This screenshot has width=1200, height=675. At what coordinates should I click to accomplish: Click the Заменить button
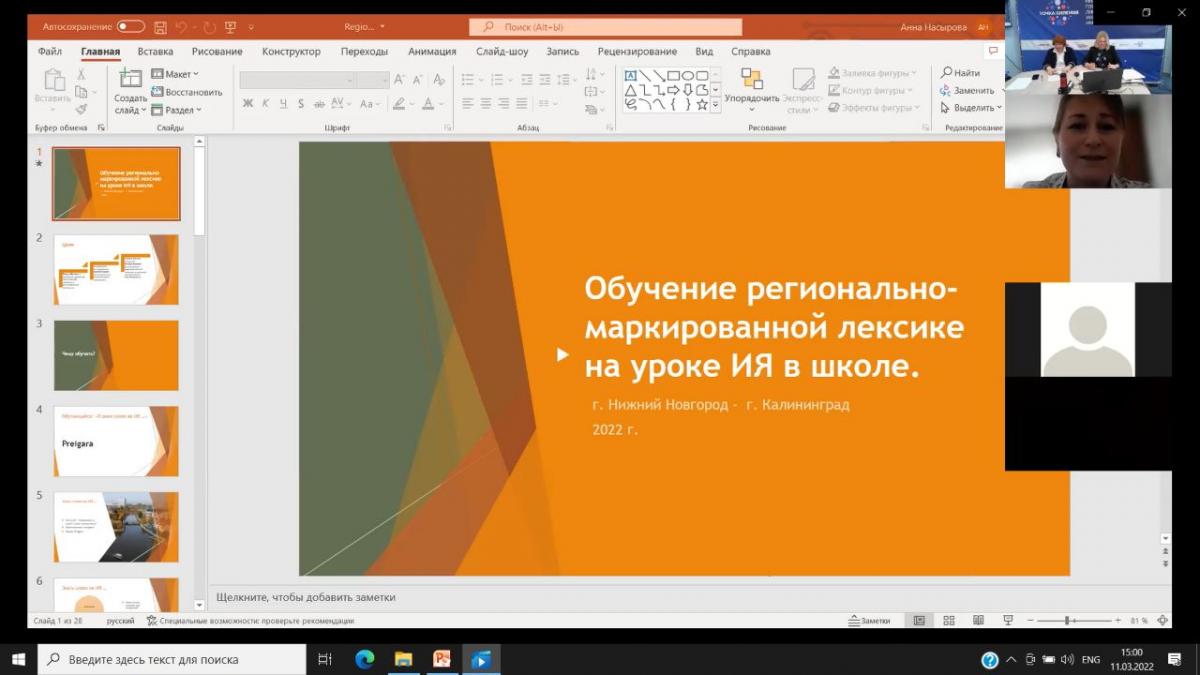point(967,90)
